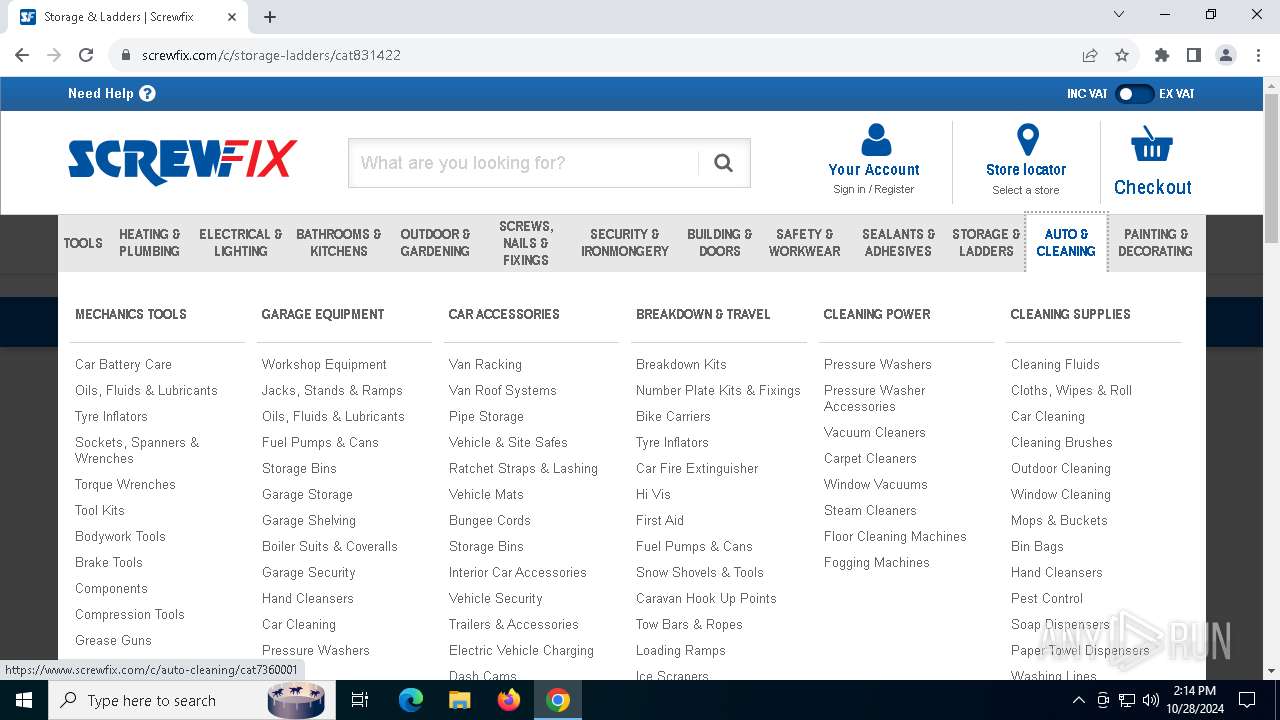This screenshot has height=720, width=1280.
Task: Click the volume icon in system tray
Action: click(x=1151, y=700)
